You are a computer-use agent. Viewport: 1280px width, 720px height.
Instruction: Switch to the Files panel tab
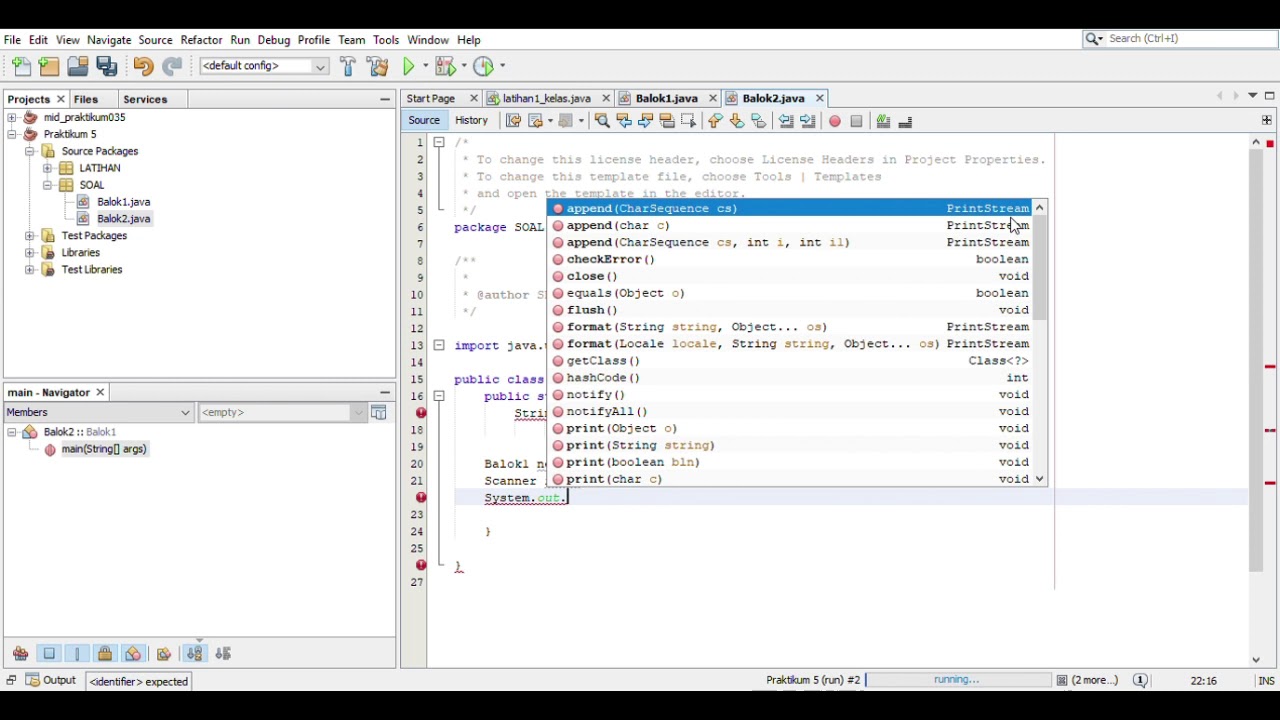point(86,99)
